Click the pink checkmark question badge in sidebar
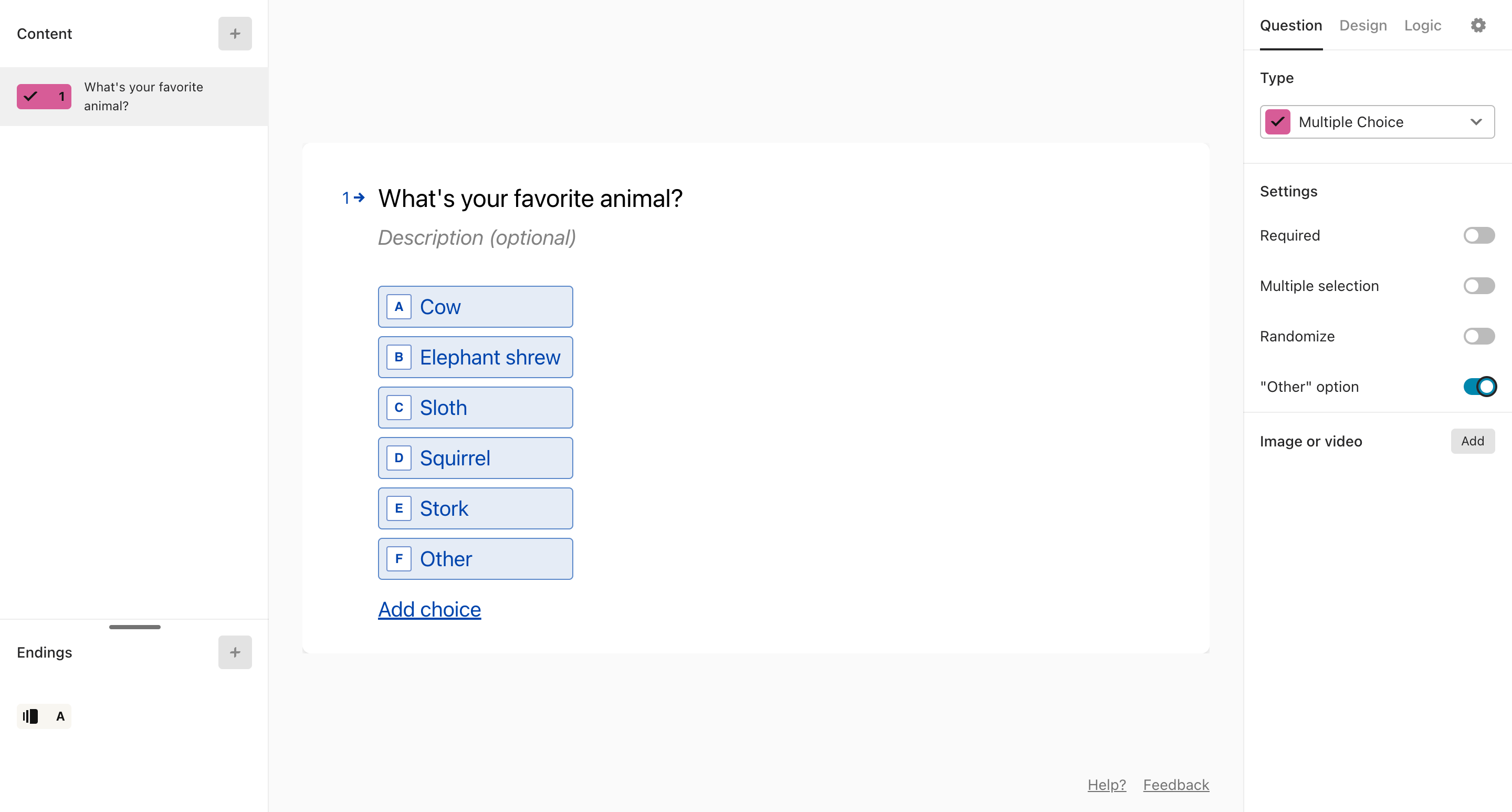 pyautogui.click(x=44, y=96)
